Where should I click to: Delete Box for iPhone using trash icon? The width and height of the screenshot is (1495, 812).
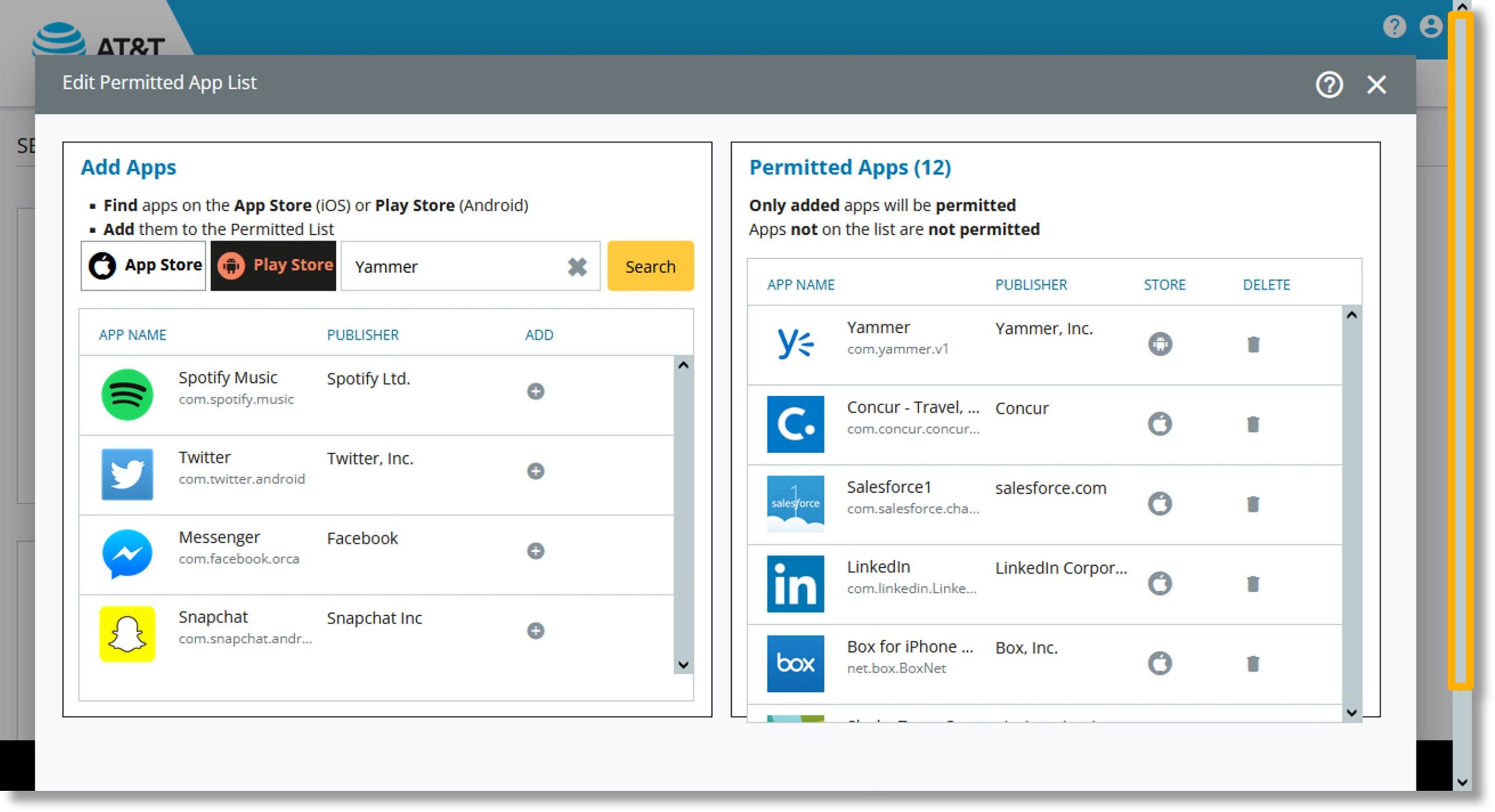pyautogui.click(x=1253, y=664)
